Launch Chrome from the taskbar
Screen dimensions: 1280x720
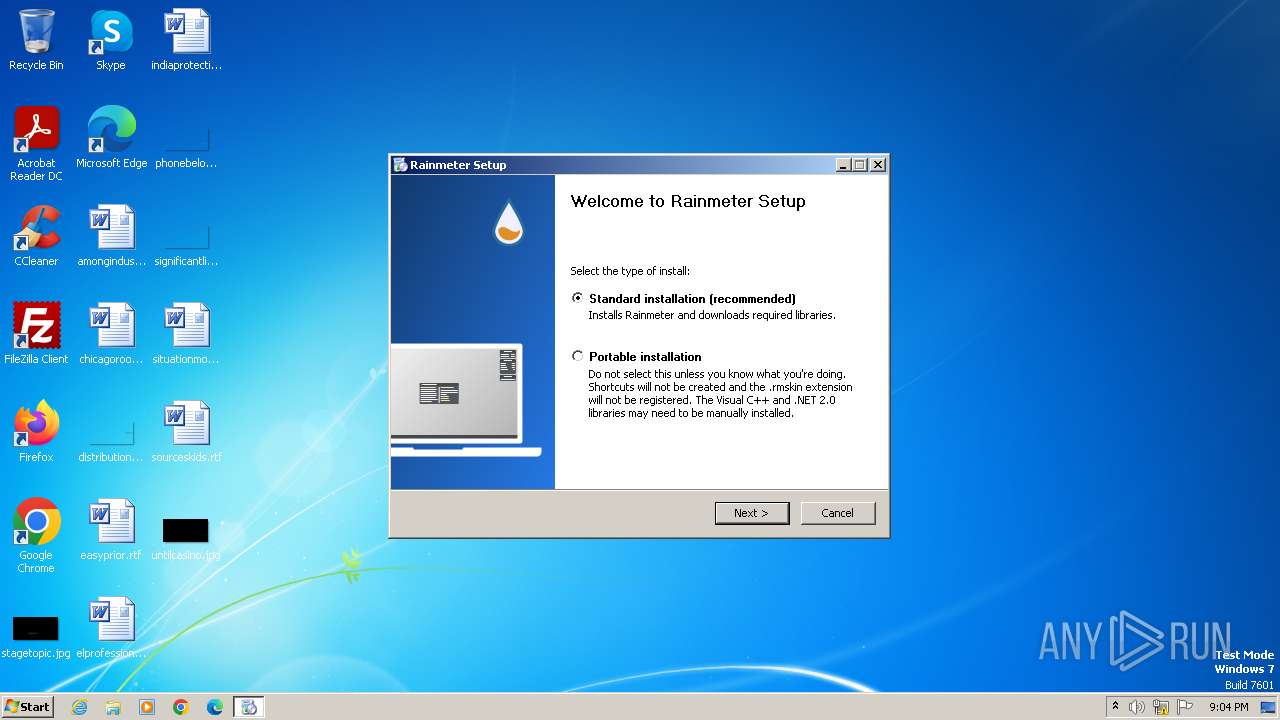(x=181, y=707)
